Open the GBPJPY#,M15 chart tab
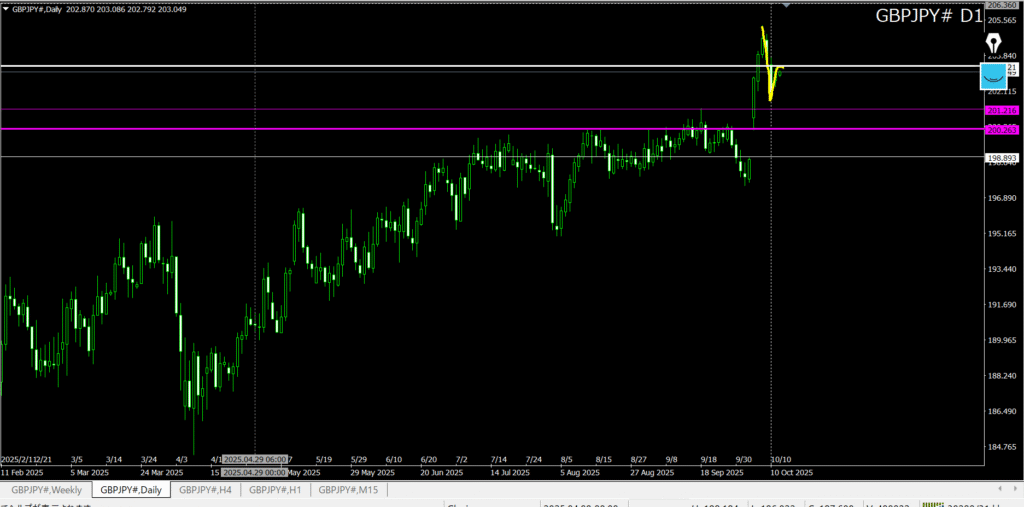This screenshot has width=1024, height=507. tap(349, 489)
